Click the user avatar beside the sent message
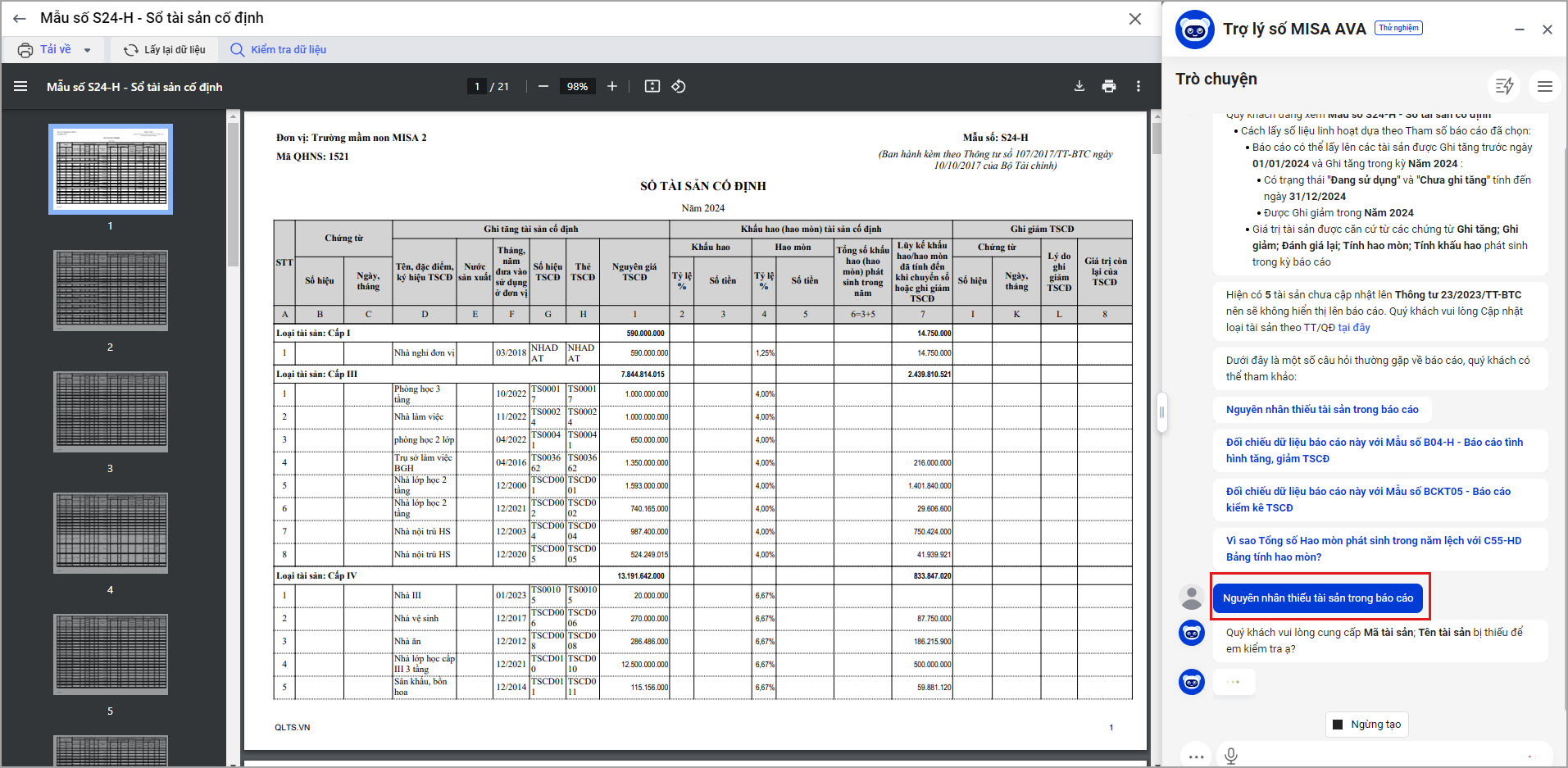The height and width of the screenshot is (768, 1568). (1191, 598)
